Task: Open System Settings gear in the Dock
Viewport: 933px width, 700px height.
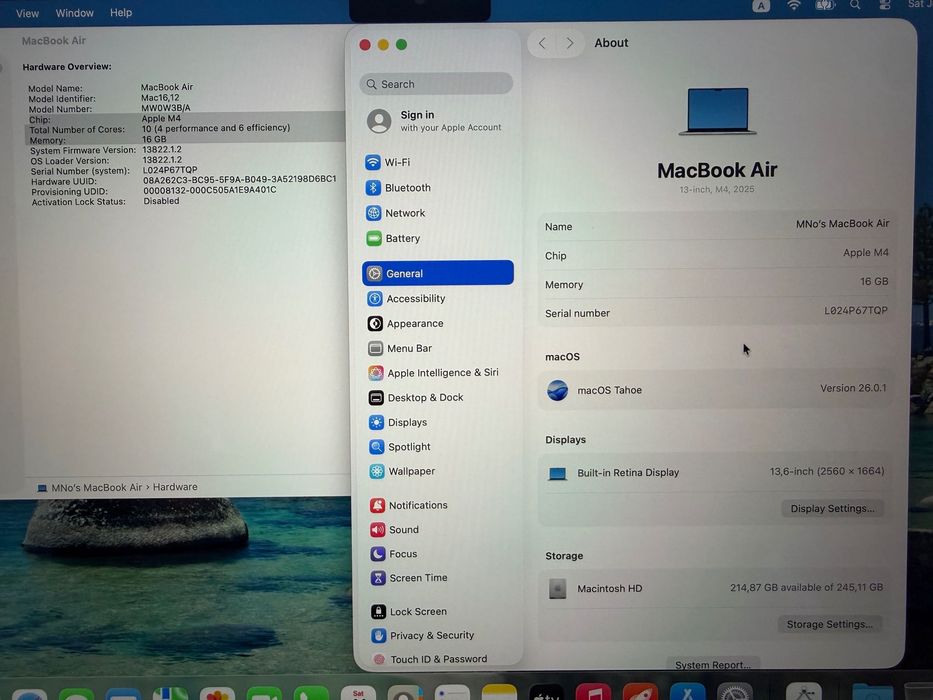Action: click(734, 692)
